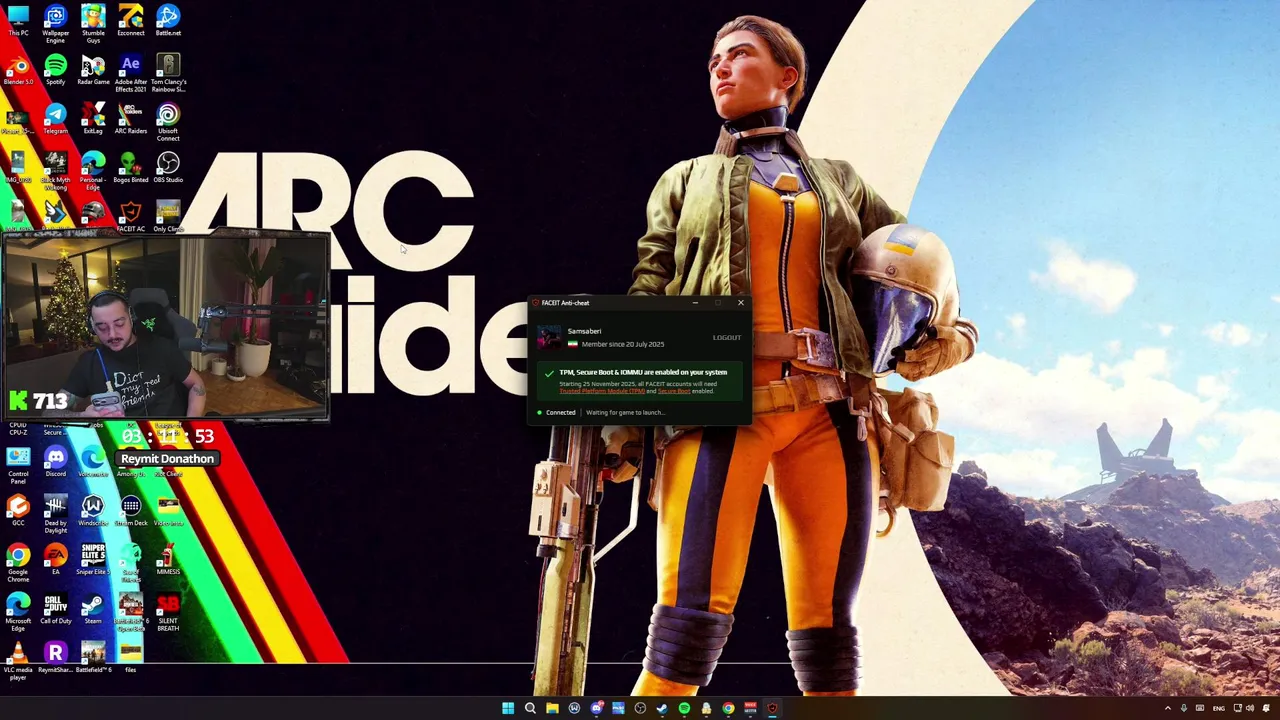This screenshot has width=1280, height=720.
Task: Open the "files" folder on desktop
Action: [130, 658]
